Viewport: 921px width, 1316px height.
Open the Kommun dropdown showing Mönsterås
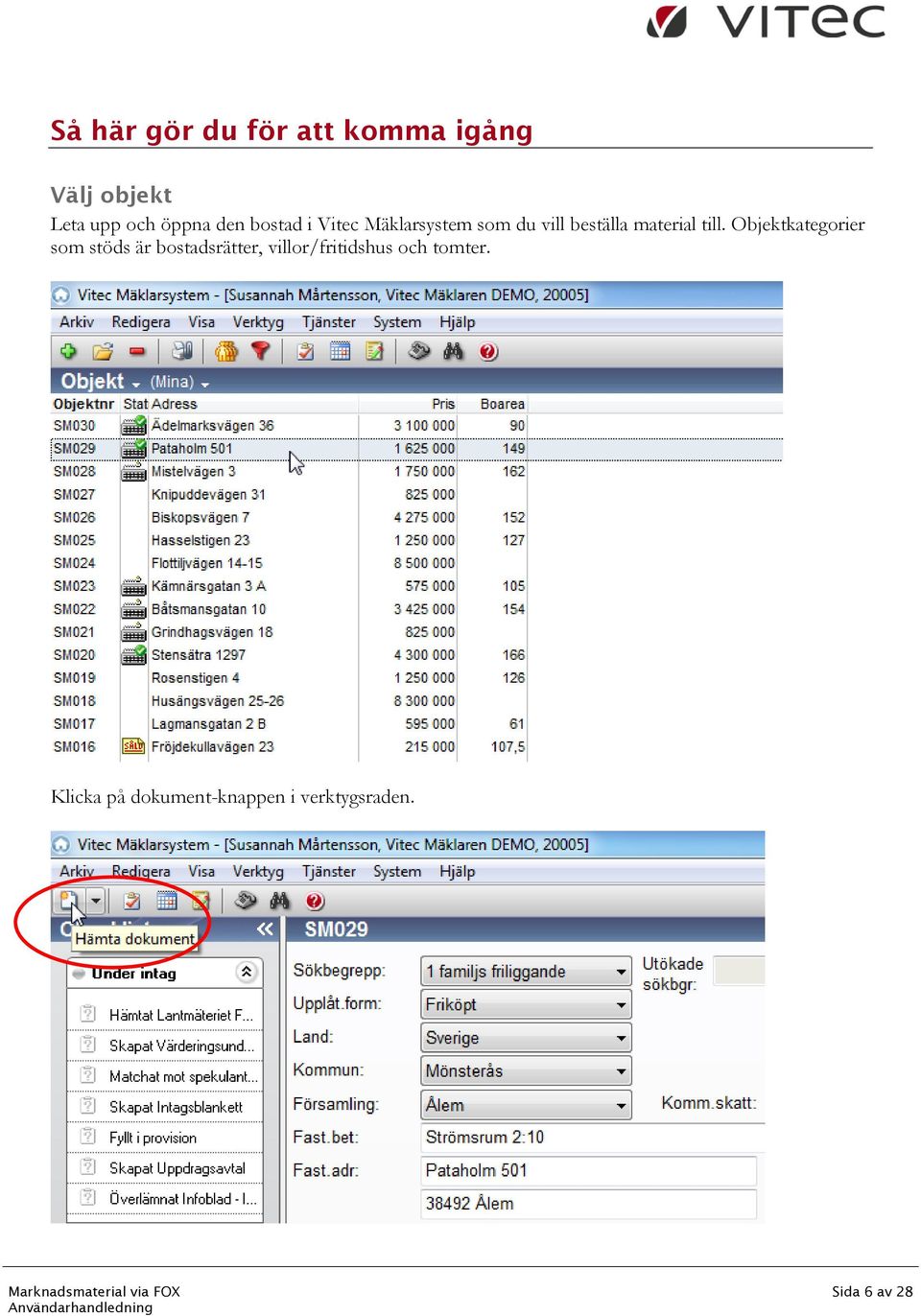(526, 1071)
